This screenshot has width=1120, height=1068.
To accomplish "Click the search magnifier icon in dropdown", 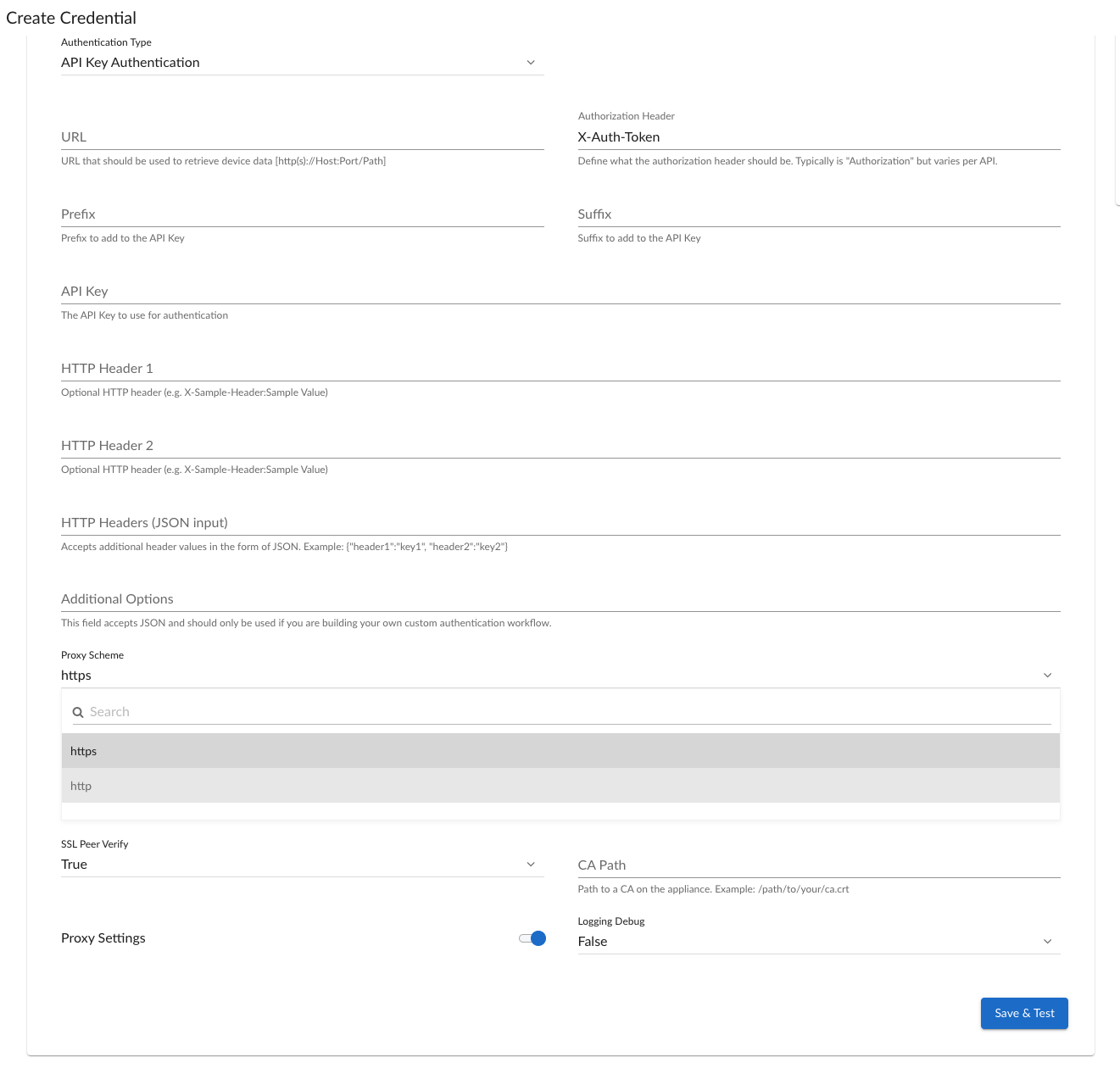I will coord(78,713).
